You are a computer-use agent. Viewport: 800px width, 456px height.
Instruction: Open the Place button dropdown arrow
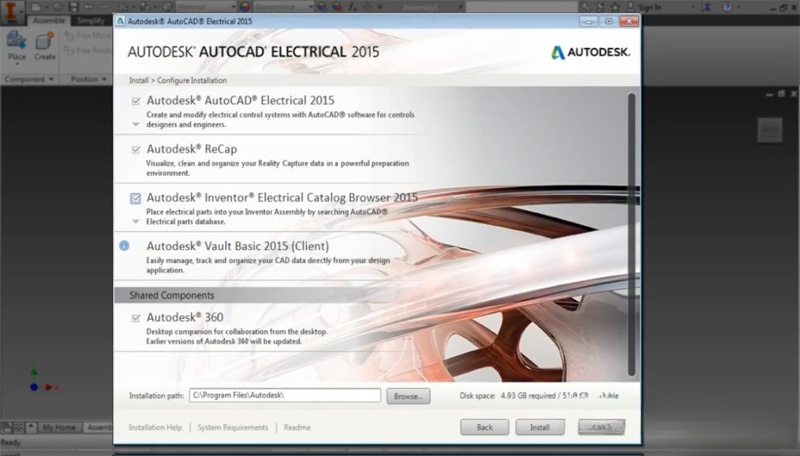pos(17,64)
